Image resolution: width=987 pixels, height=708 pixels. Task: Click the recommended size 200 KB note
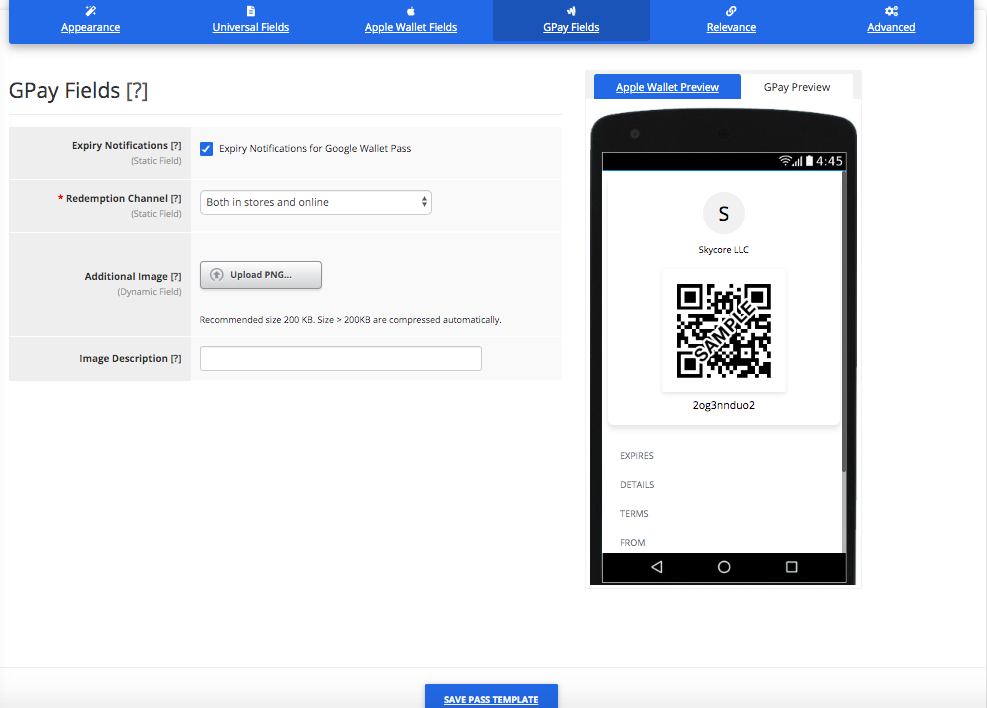click(x=351, y=320)
